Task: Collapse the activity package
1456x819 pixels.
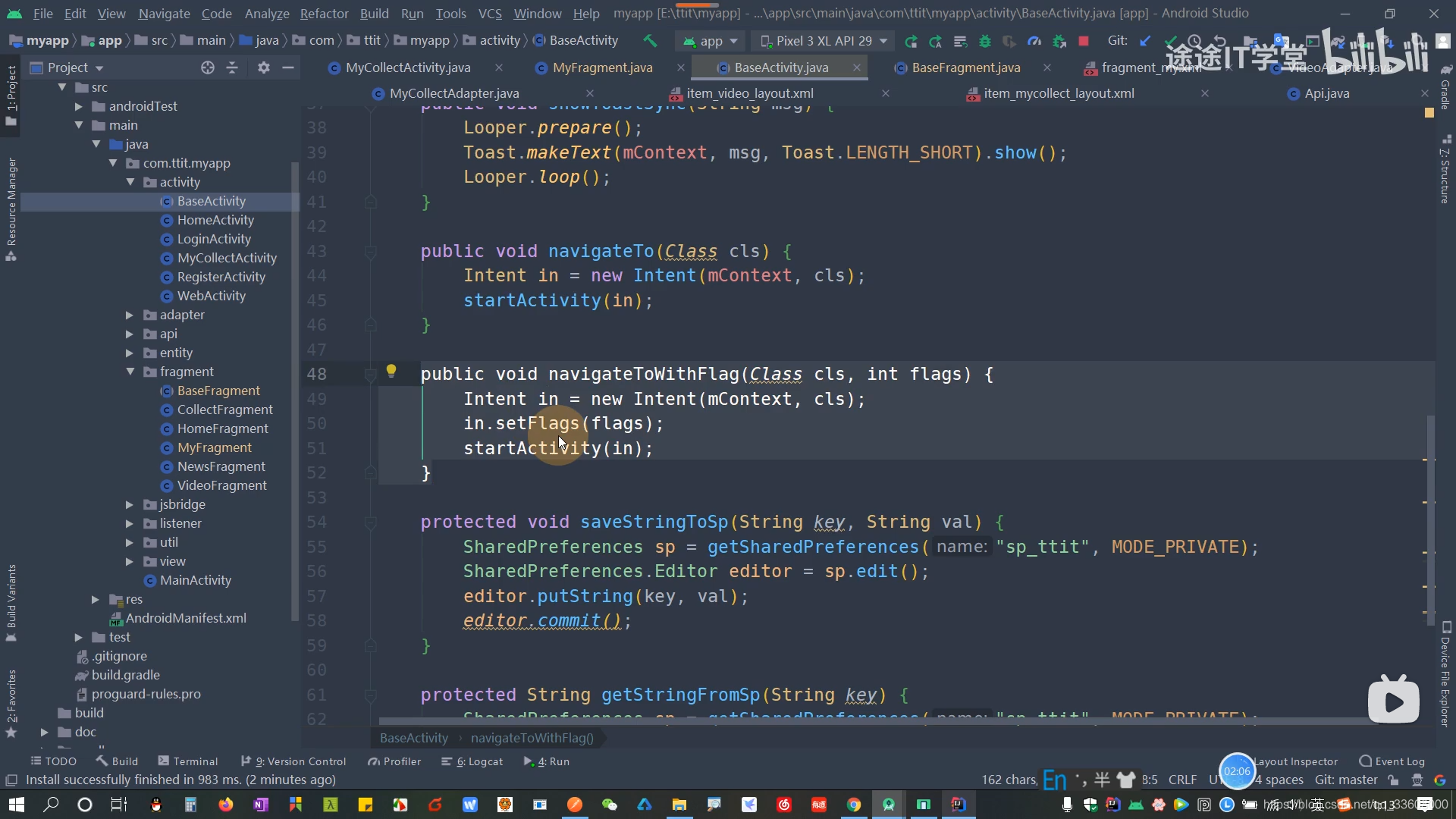Action: 130,182
